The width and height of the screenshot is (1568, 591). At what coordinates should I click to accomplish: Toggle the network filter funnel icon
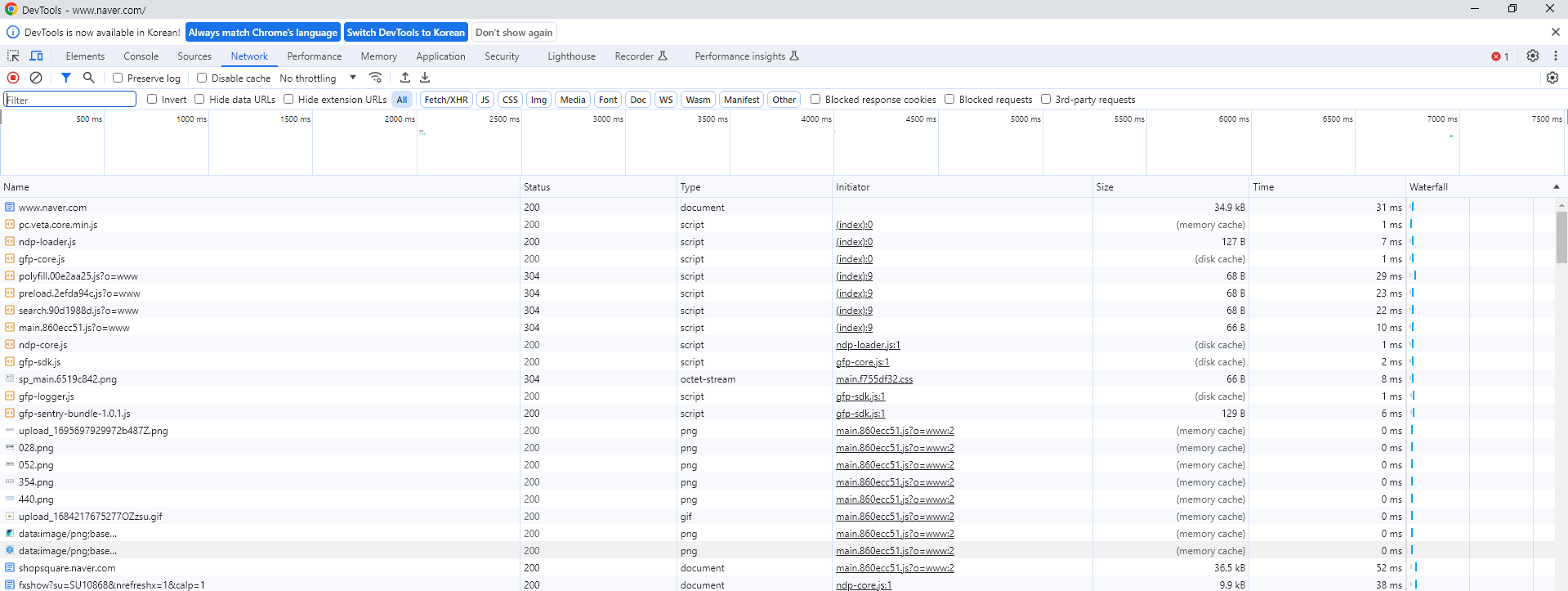(66, 78)
